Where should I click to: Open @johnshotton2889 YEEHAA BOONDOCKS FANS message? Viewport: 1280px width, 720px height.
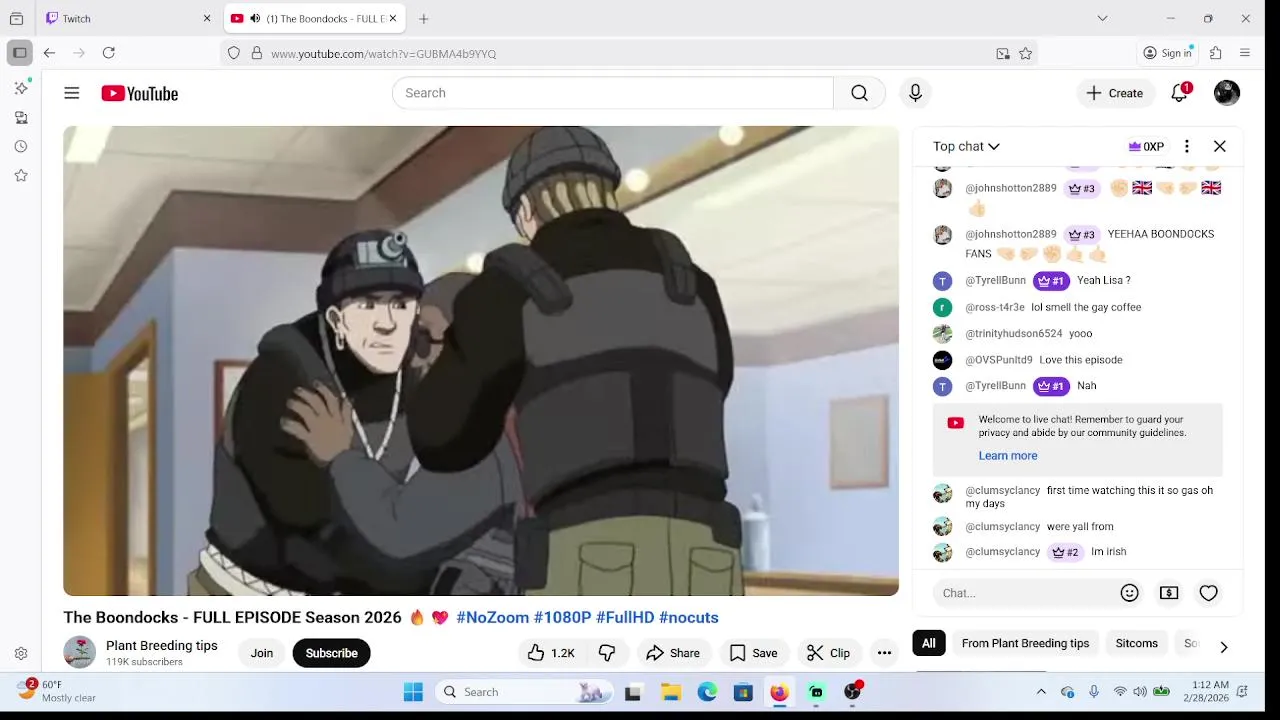point(1078,244)
